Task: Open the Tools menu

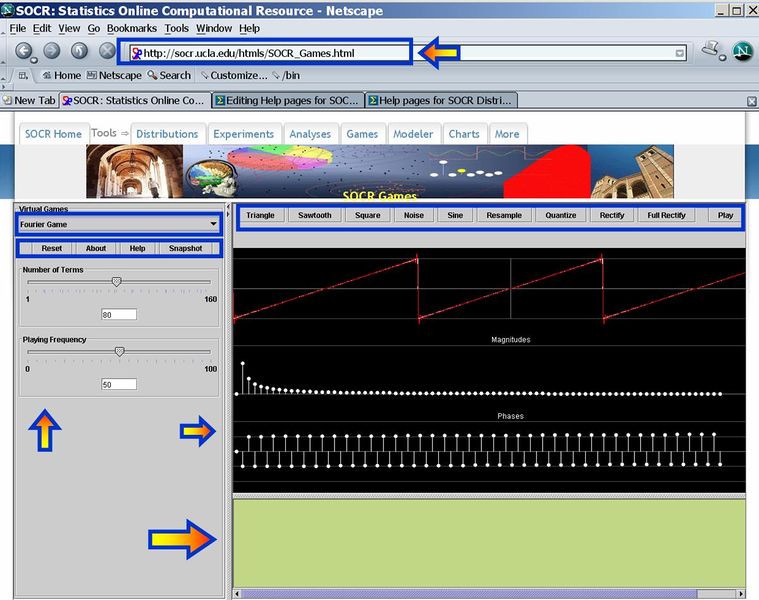Action: tap(176, 29)
